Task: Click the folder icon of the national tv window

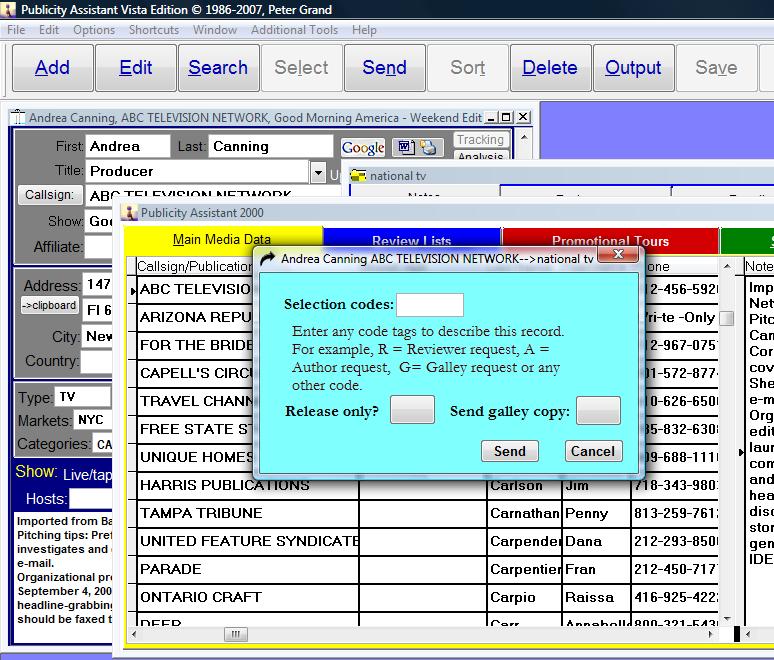Action: [x=358, y=175]
